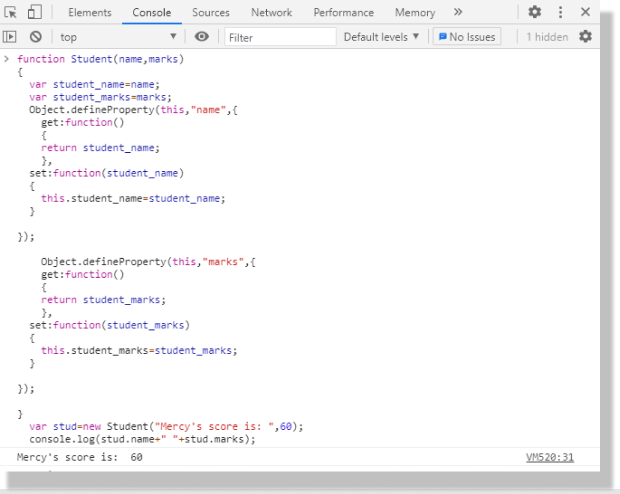The image size is (620, 494).
Task: Show the console sidebar icon
Action: click(10, 37)
